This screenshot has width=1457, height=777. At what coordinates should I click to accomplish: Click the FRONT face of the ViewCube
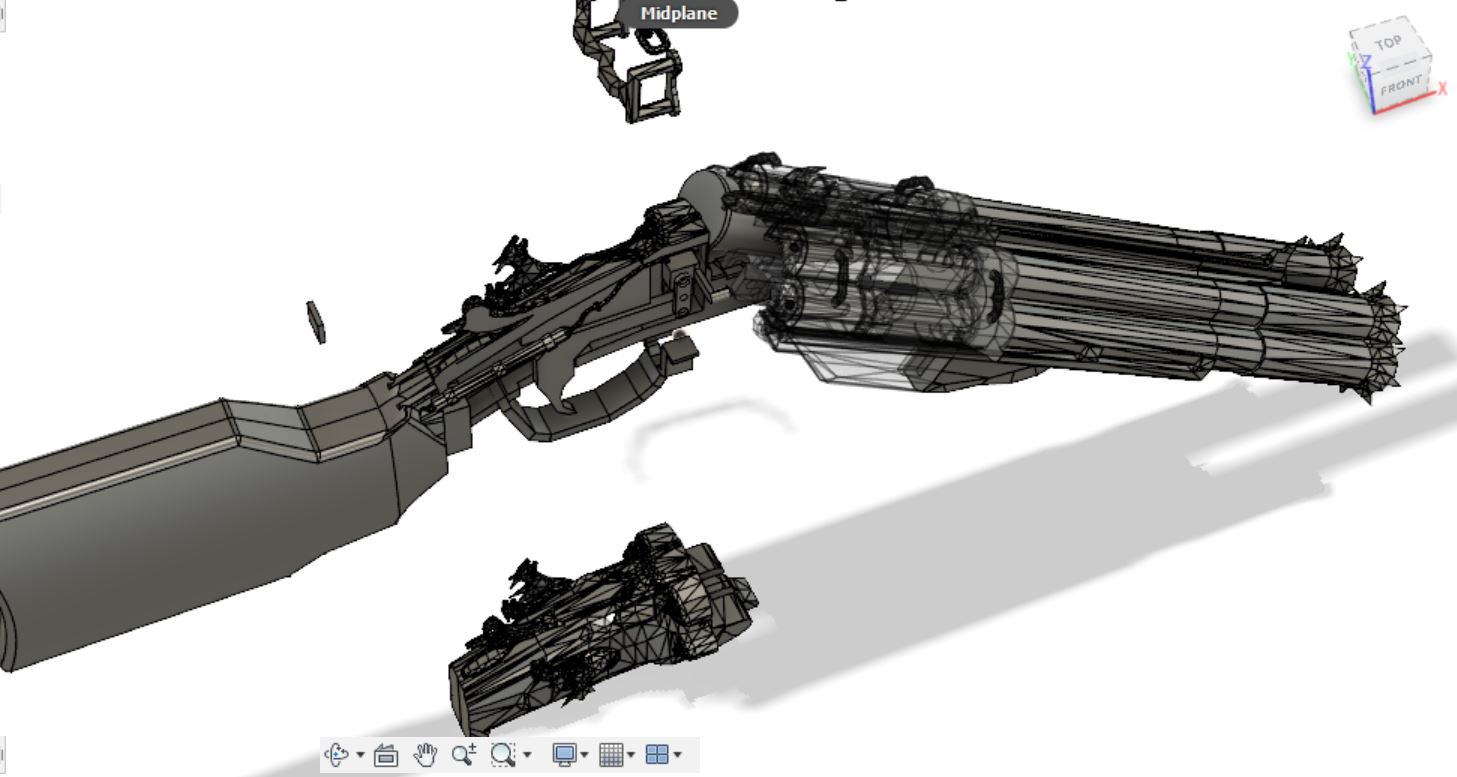(x=1400, y=86)
